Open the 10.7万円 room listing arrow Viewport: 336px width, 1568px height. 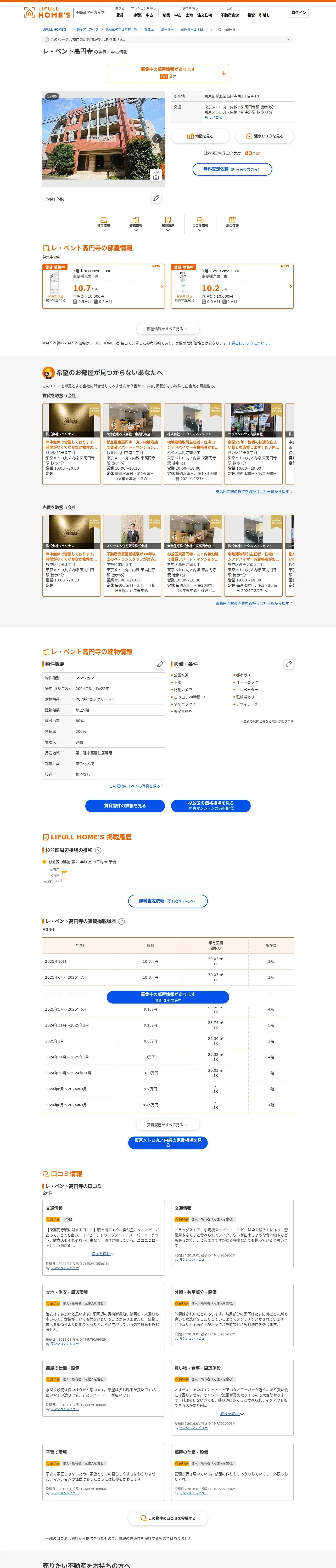tap(162, 286)
